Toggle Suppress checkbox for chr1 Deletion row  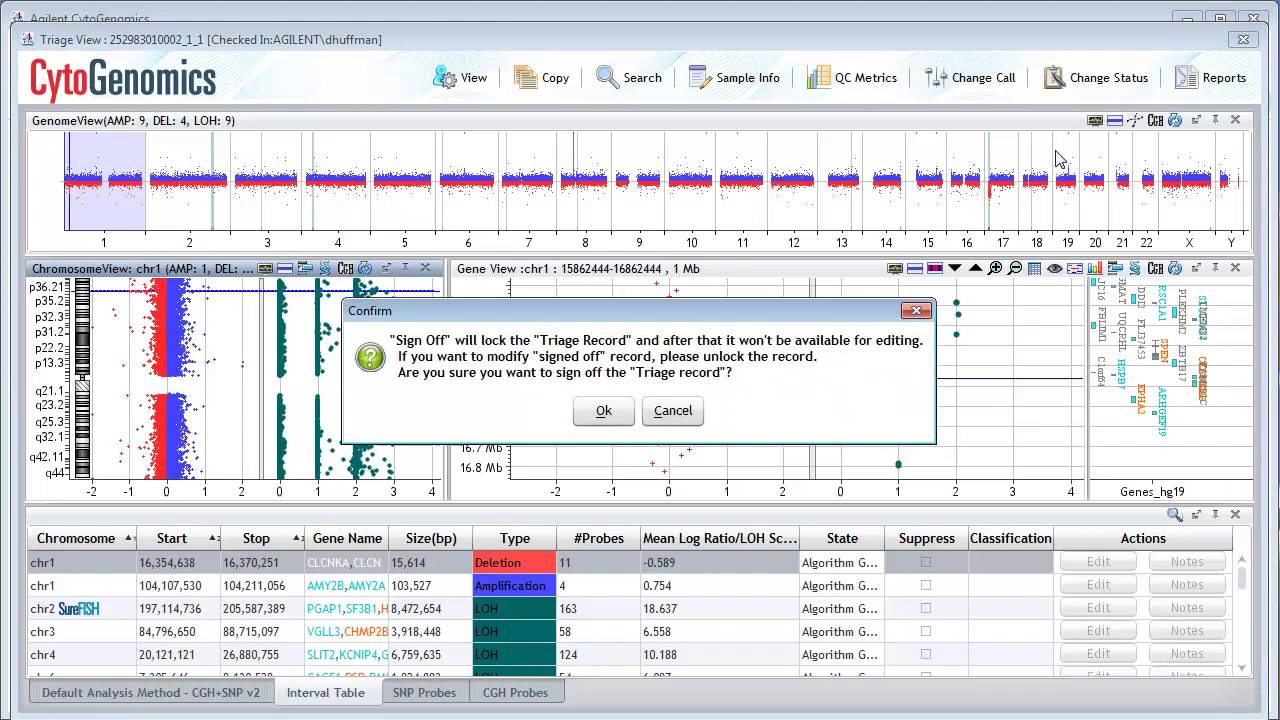tap(926, 562)
